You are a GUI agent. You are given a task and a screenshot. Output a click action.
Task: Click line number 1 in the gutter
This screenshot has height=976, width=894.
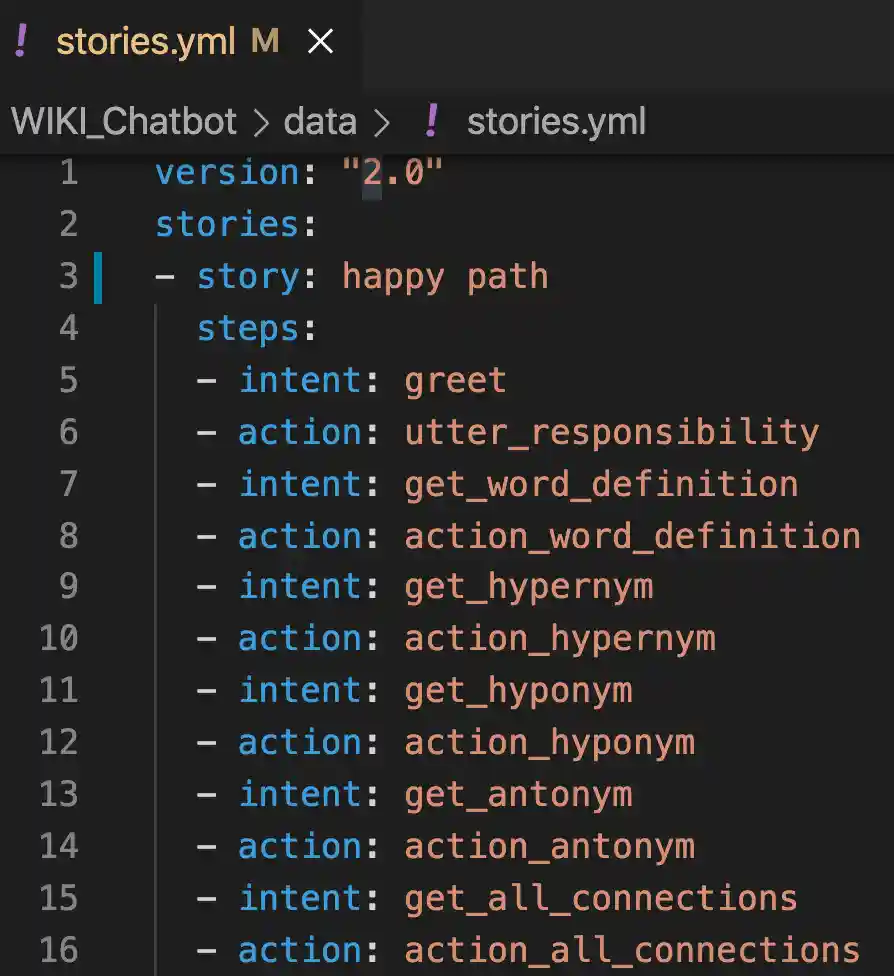pos(68,173)
